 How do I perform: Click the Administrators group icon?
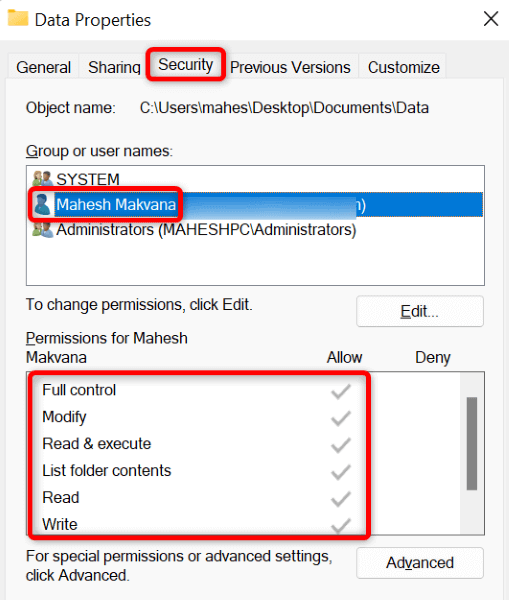(x=42, y=230)
